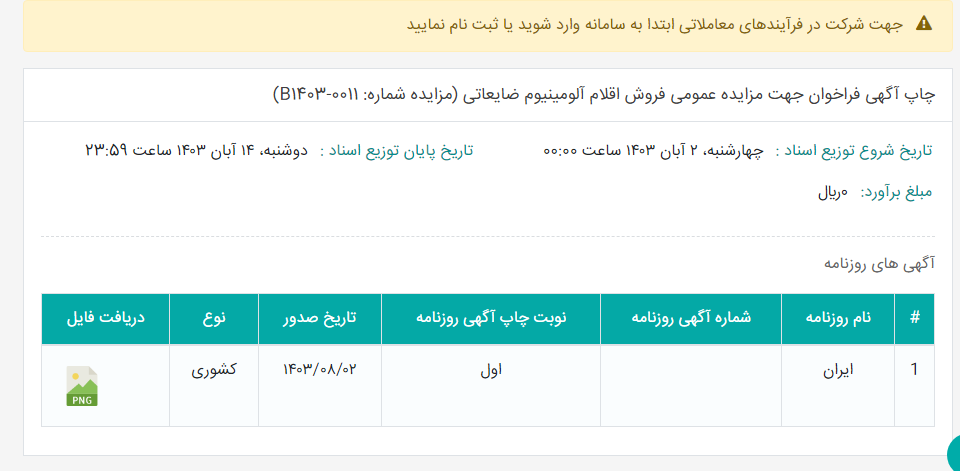Screen dimensions: 960x471
Task: Click the '#' column header
Action: pos(915,318)
